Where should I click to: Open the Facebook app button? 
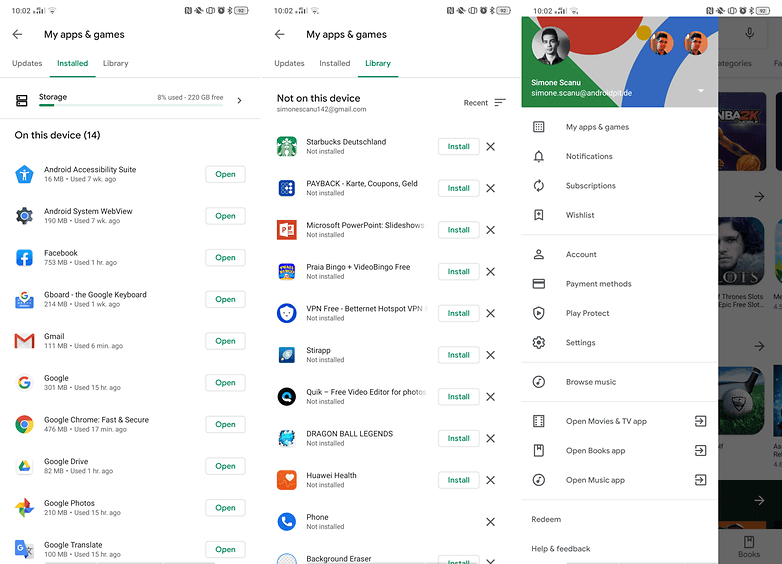pyautogui.click(x=225, y=258)
